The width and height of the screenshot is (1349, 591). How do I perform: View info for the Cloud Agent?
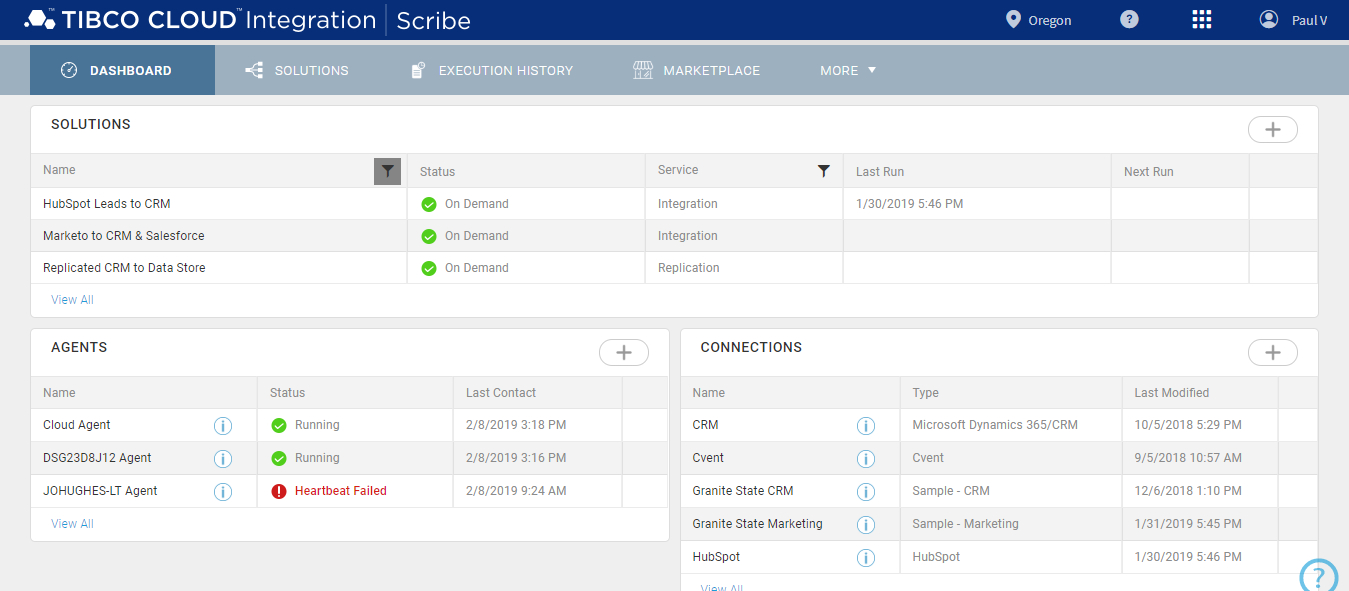coord(222,425)
